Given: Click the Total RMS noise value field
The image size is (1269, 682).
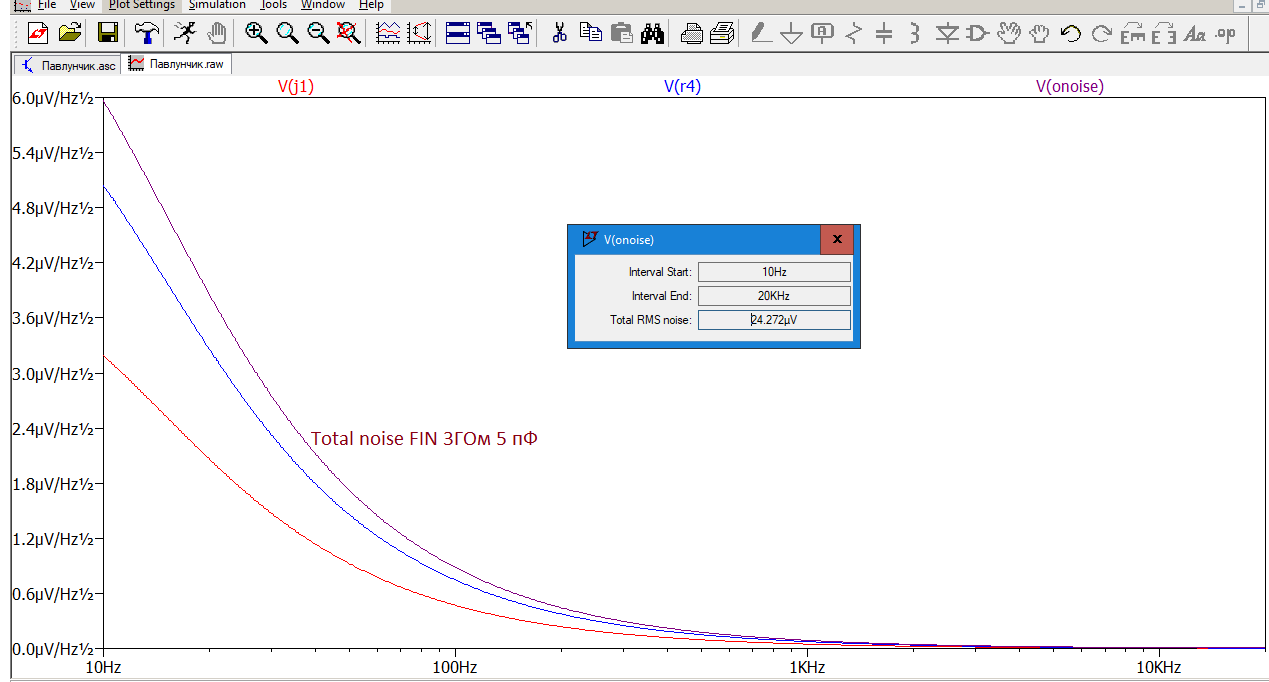Looking at the screenshot, I should [x=774, y=320].
